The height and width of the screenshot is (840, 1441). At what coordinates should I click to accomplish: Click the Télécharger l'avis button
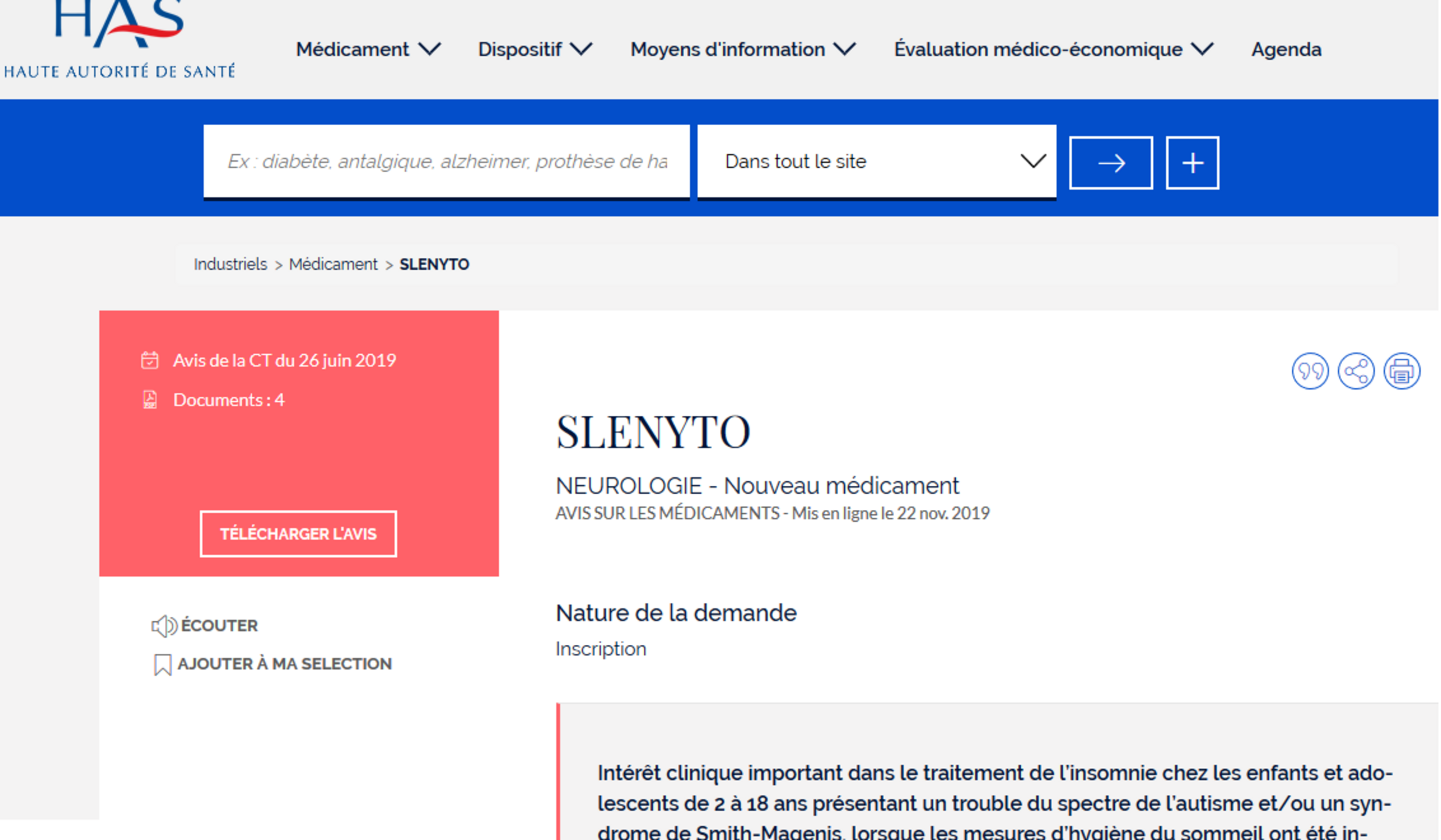[298, 534]
